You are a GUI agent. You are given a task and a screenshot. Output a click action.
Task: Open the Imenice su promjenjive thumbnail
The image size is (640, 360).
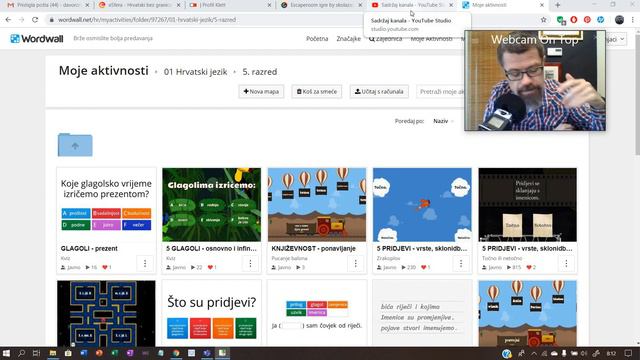[x=422, y=313]
